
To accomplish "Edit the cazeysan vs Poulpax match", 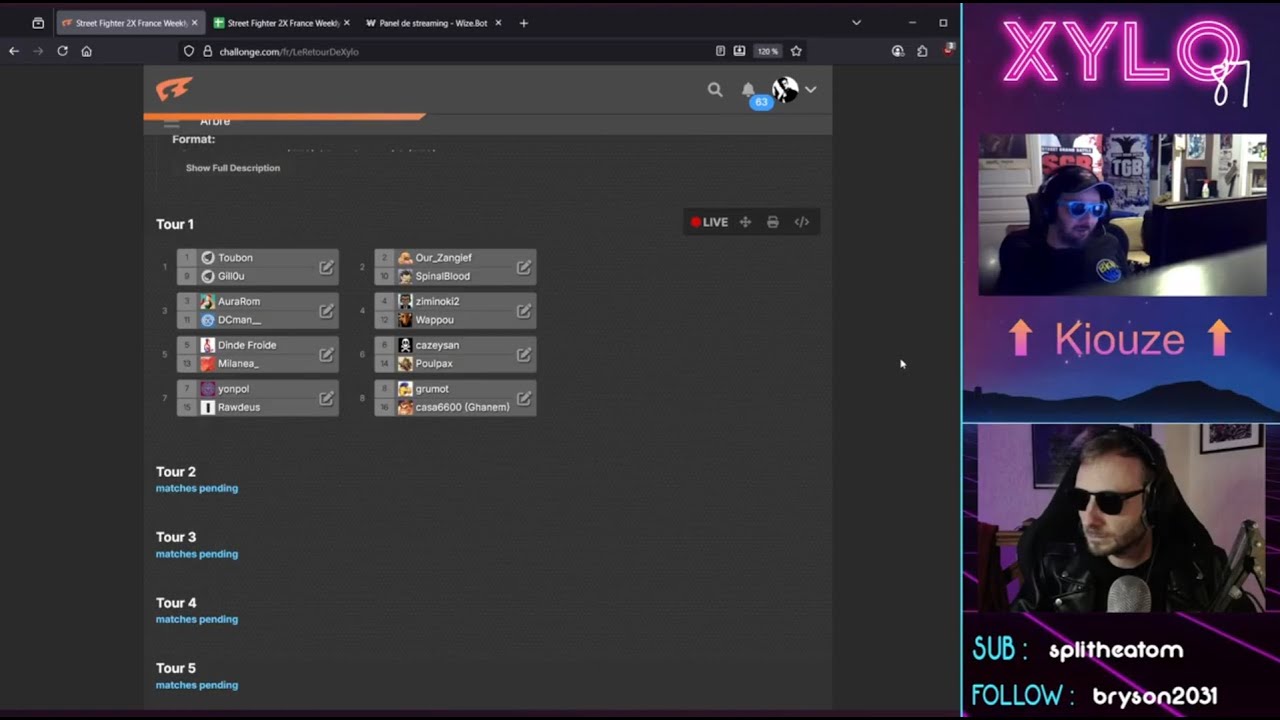I will pyautogui.click(x=523, y=355).
